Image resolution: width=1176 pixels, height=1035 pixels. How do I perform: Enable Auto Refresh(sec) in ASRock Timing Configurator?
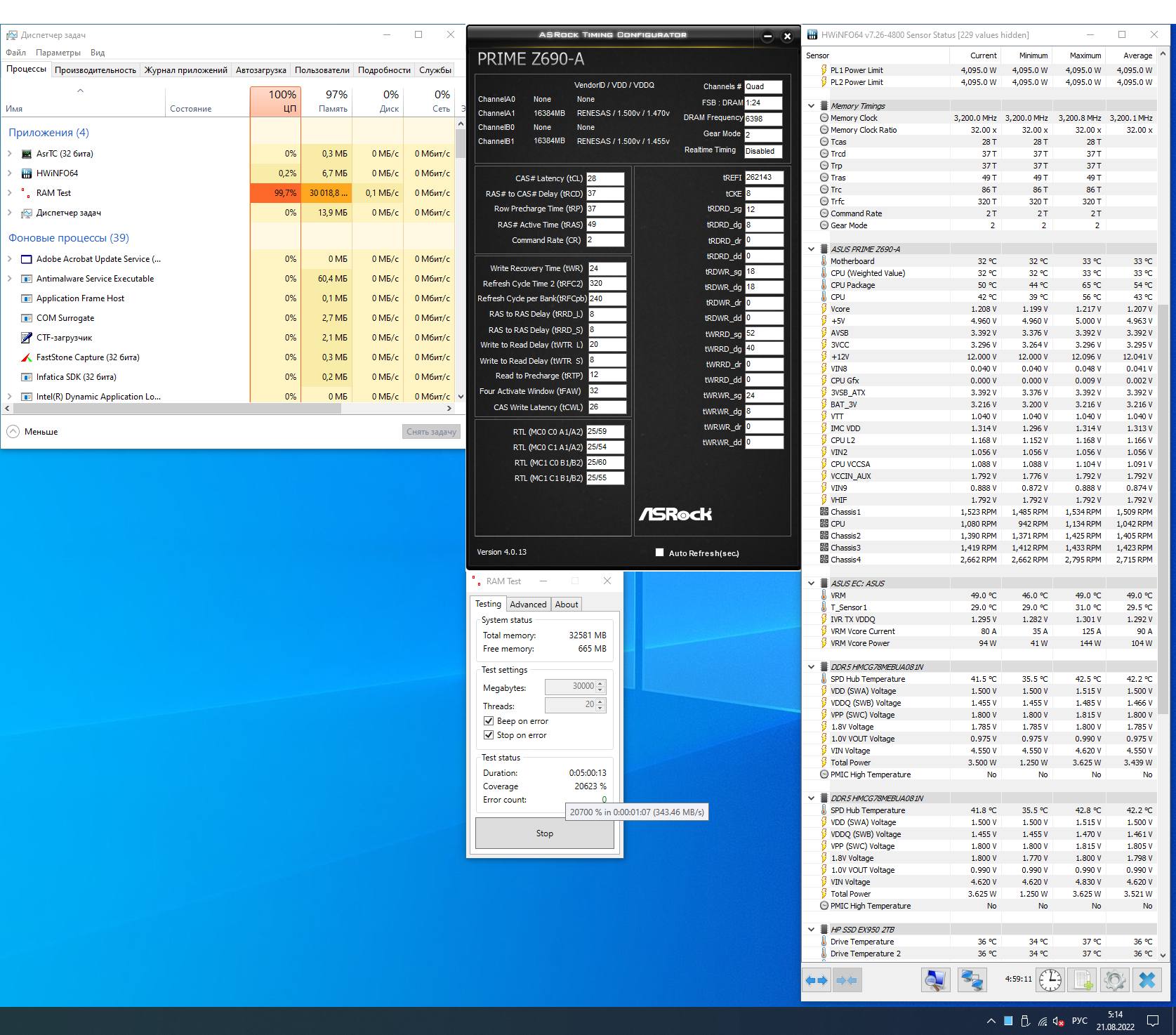tap(659, 553)
